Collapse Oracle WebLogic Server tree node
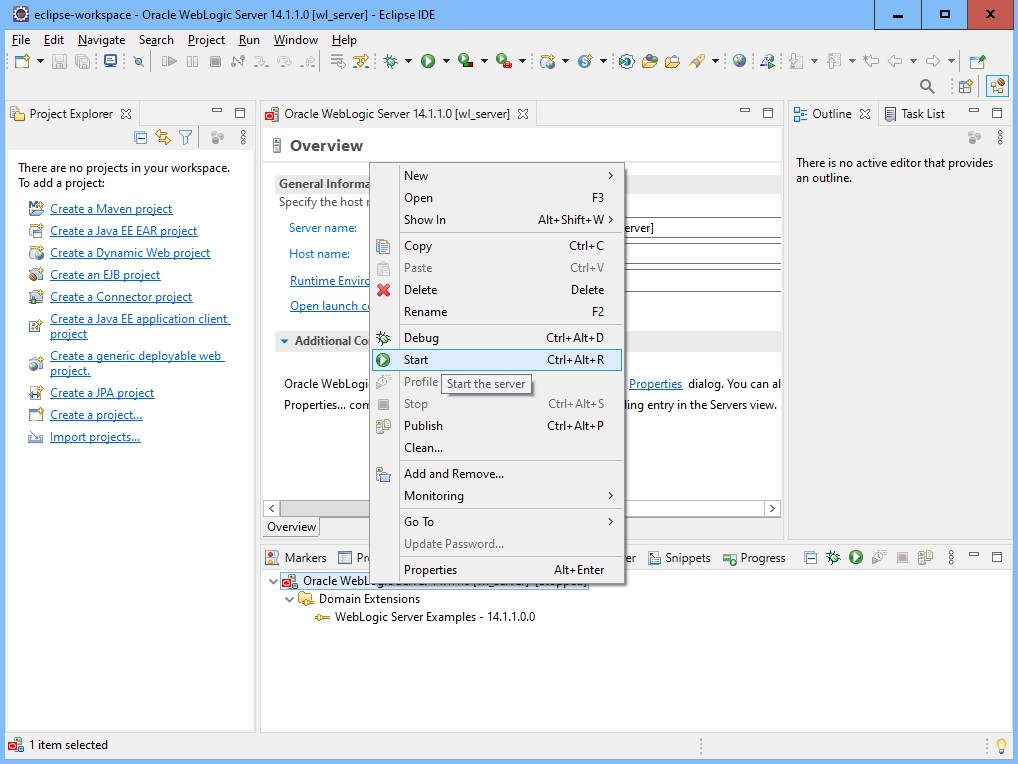 [x=273, y=581]
